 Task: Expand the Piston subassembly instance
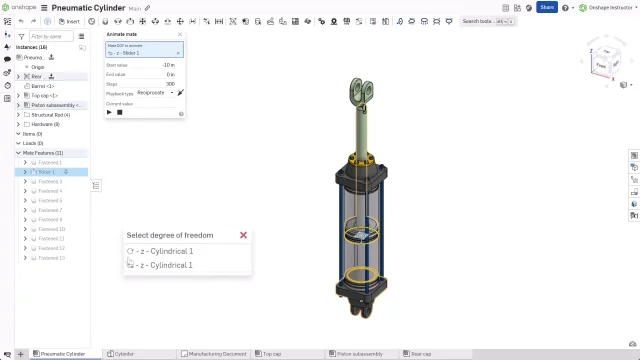click(18, 105)
